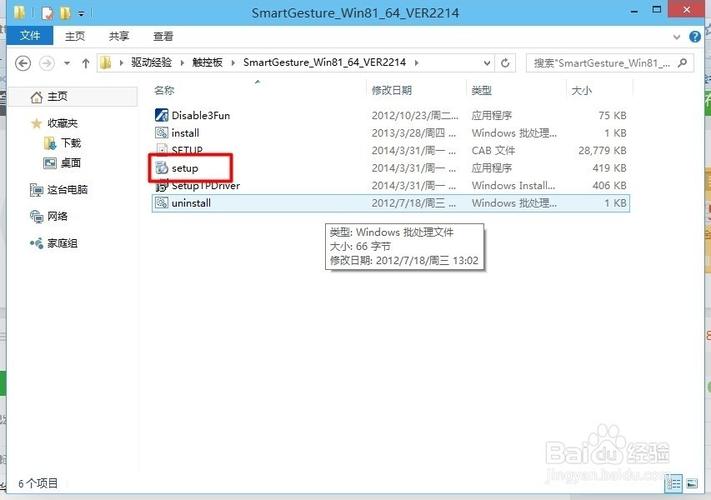
Task: Refresh the current folder
Action: point(505,63)
